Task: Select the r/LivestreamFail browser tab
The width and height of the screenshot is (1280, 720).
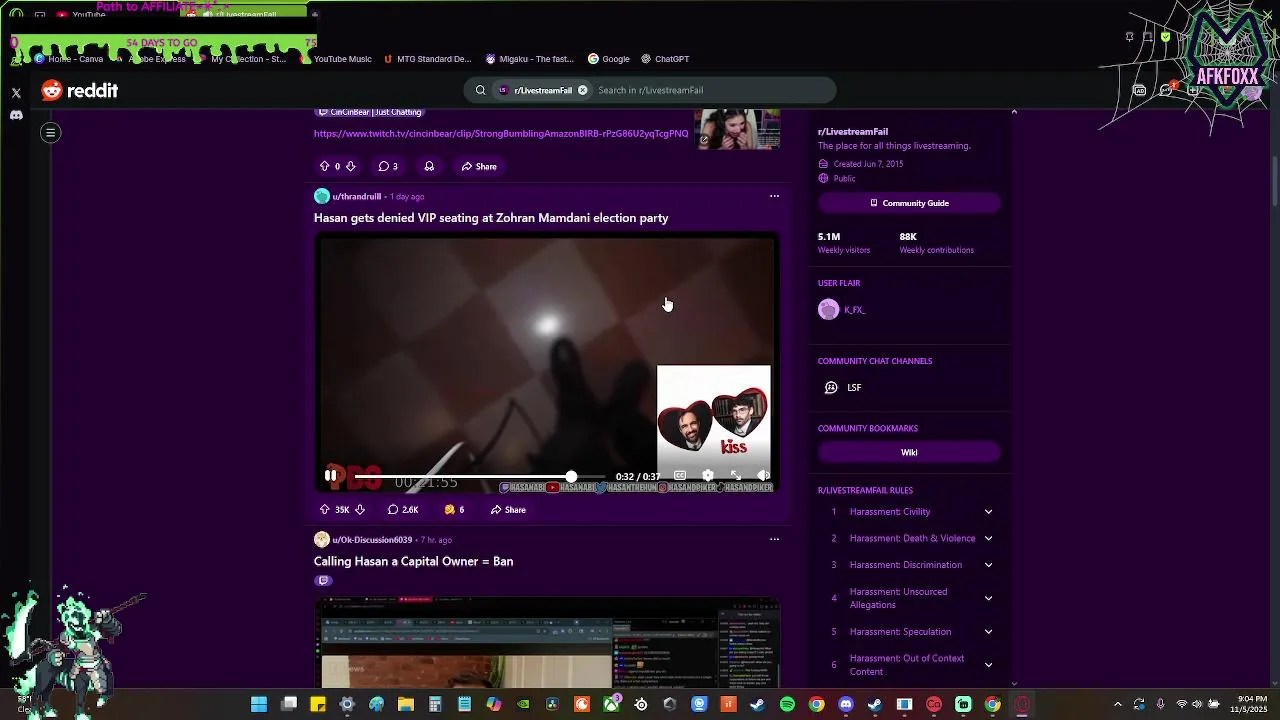Action: [245, 15]
